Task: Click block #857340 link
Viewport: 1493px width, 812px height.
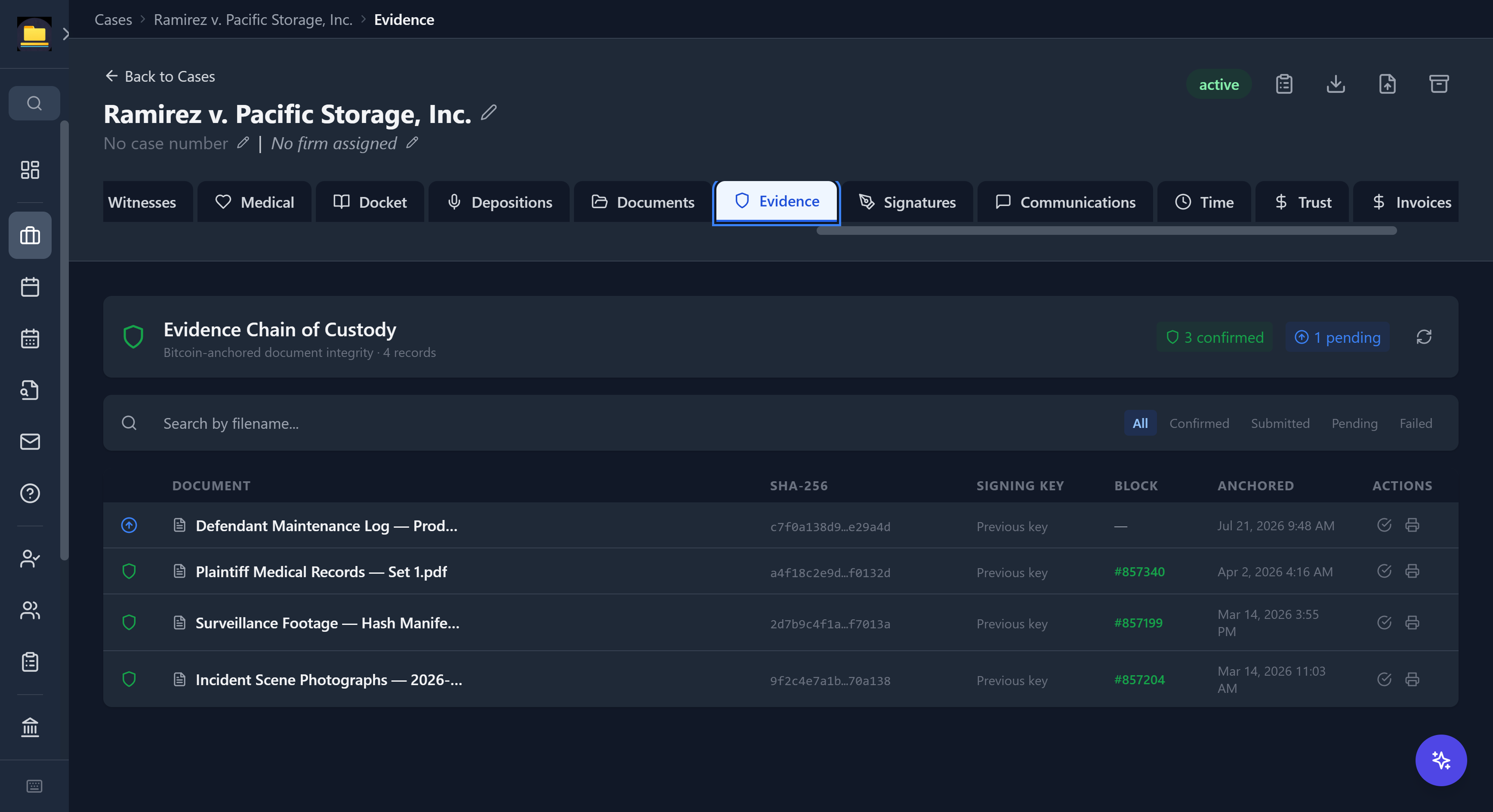Action: (1139, 572)
